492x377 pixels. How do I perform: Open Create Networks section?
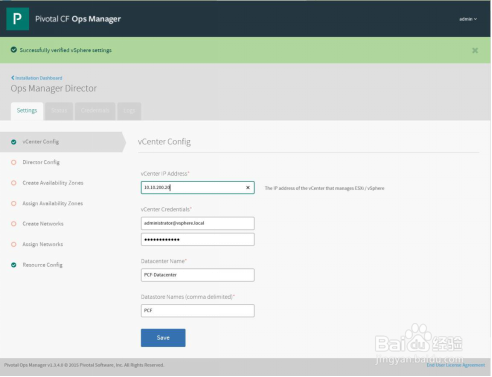(x=43, y=224)
